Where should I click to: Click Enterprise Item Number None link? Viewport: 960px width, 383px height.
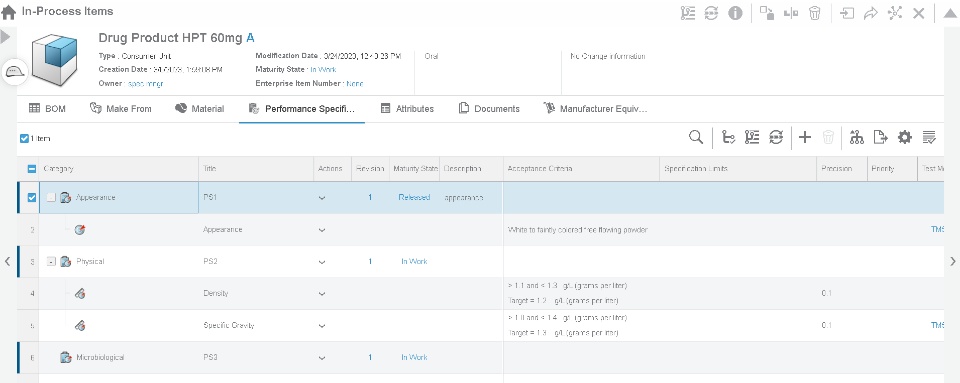(x=354, y=83)
